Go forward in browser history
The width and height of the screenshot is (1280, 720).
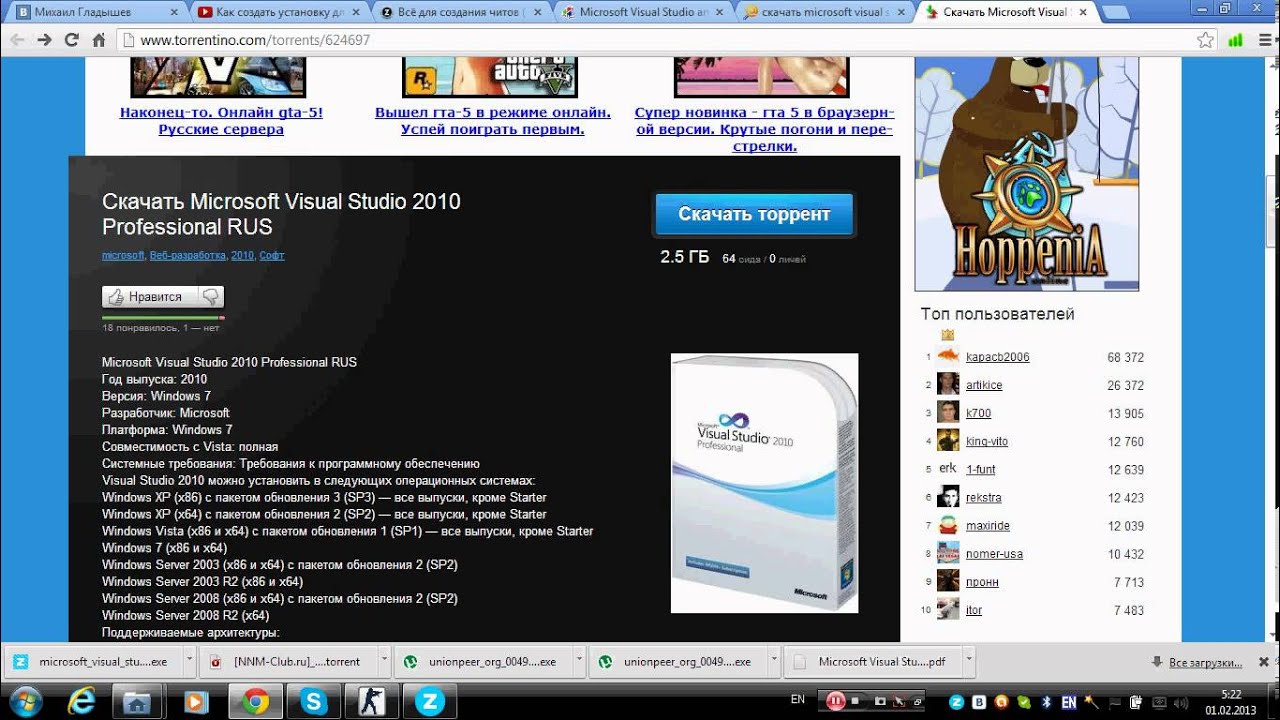point(44,40)
